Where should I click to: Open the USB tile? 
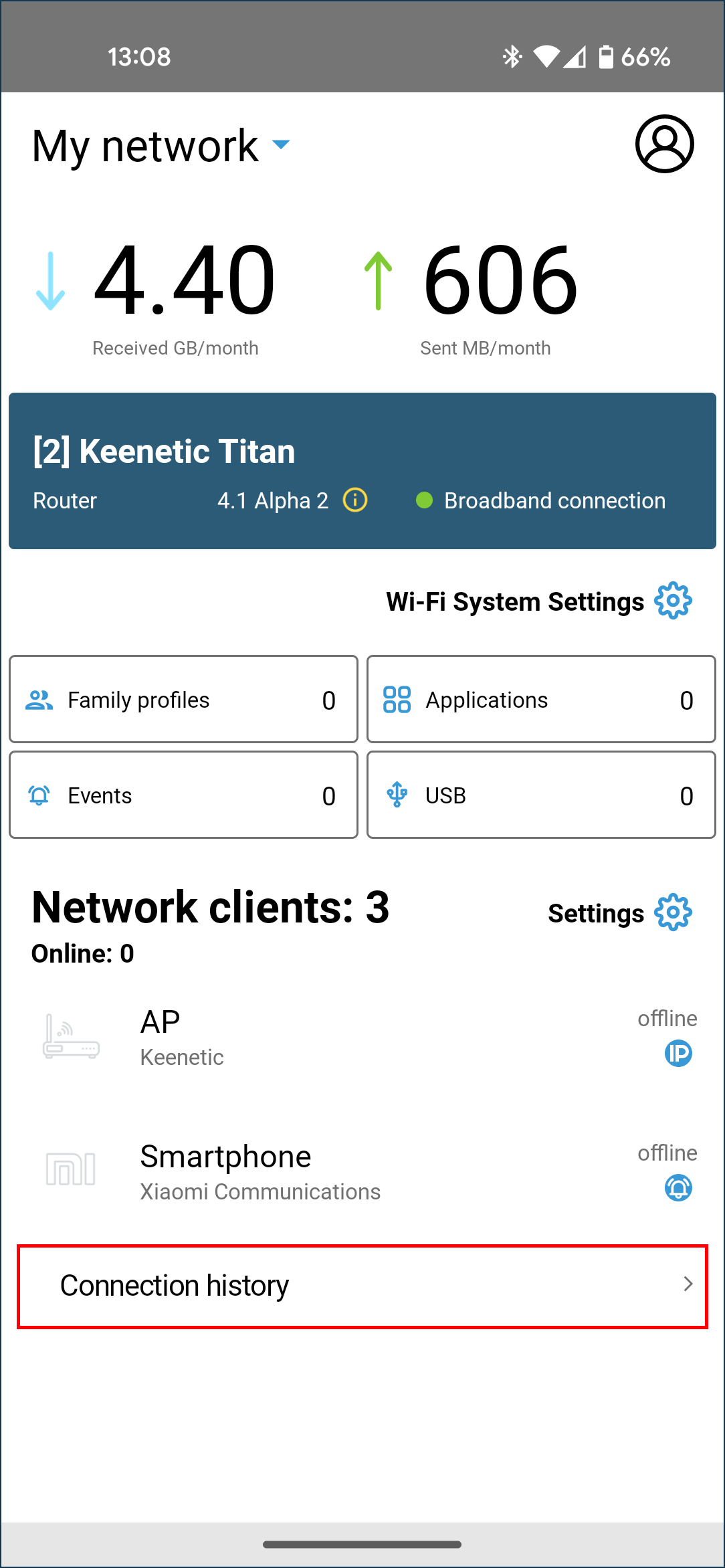[x=541, y=795]
